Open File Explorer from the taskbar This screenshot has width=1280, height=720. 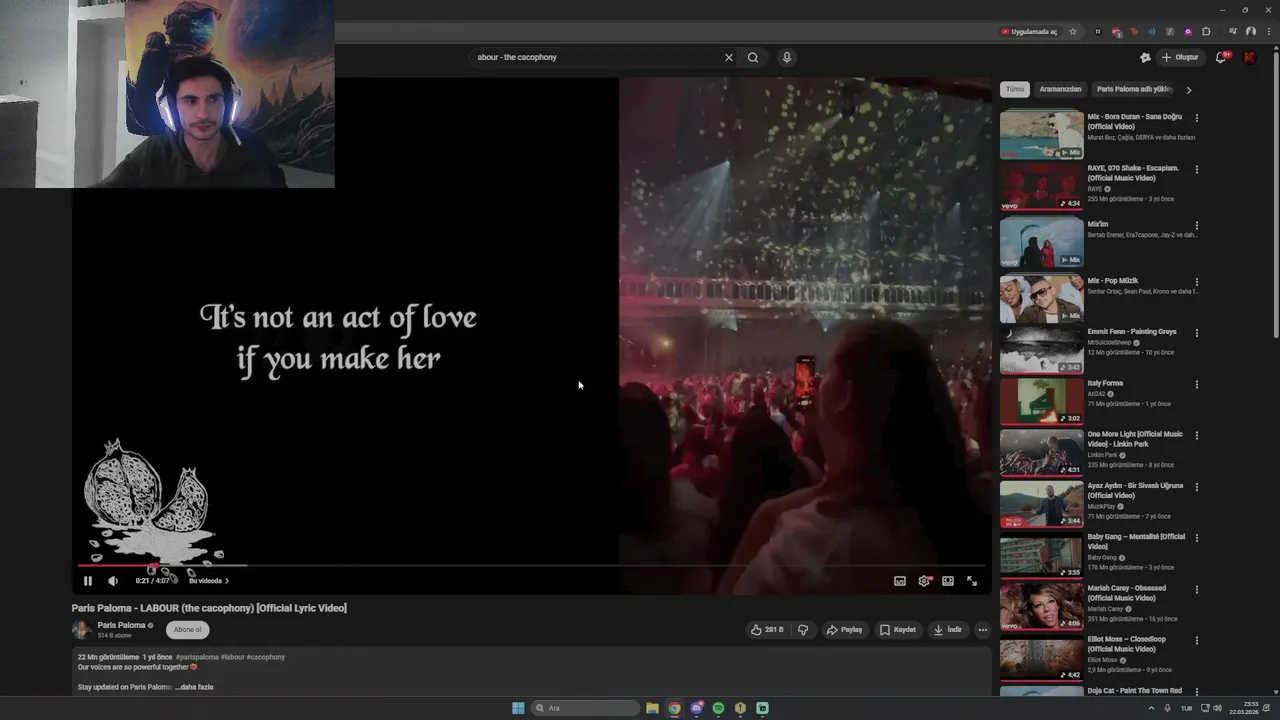pyautogui.click(x=652, y=708)
